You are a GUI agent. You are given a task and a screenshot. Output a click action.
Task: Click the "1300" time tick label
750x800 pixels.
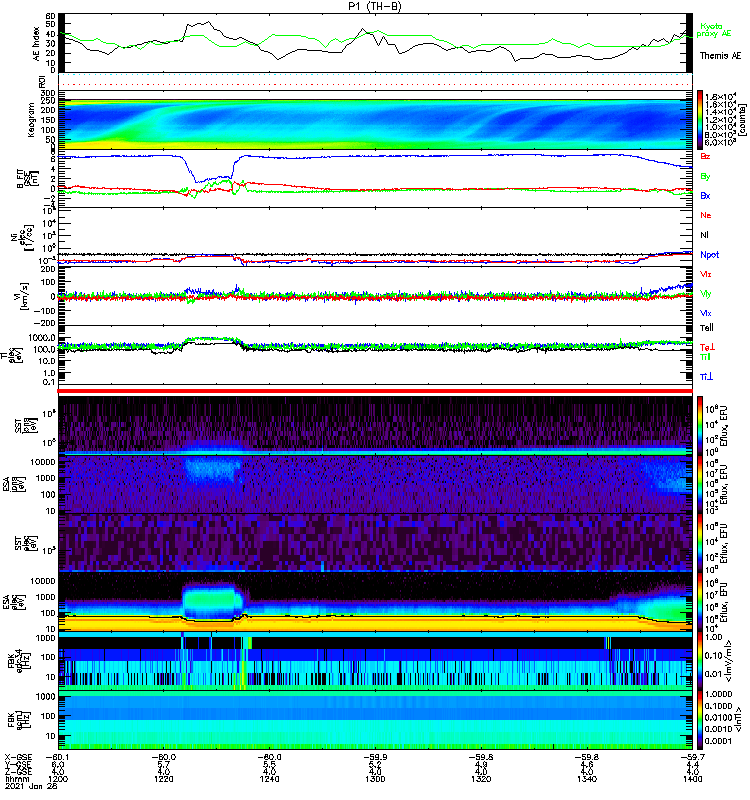[375, 779]
